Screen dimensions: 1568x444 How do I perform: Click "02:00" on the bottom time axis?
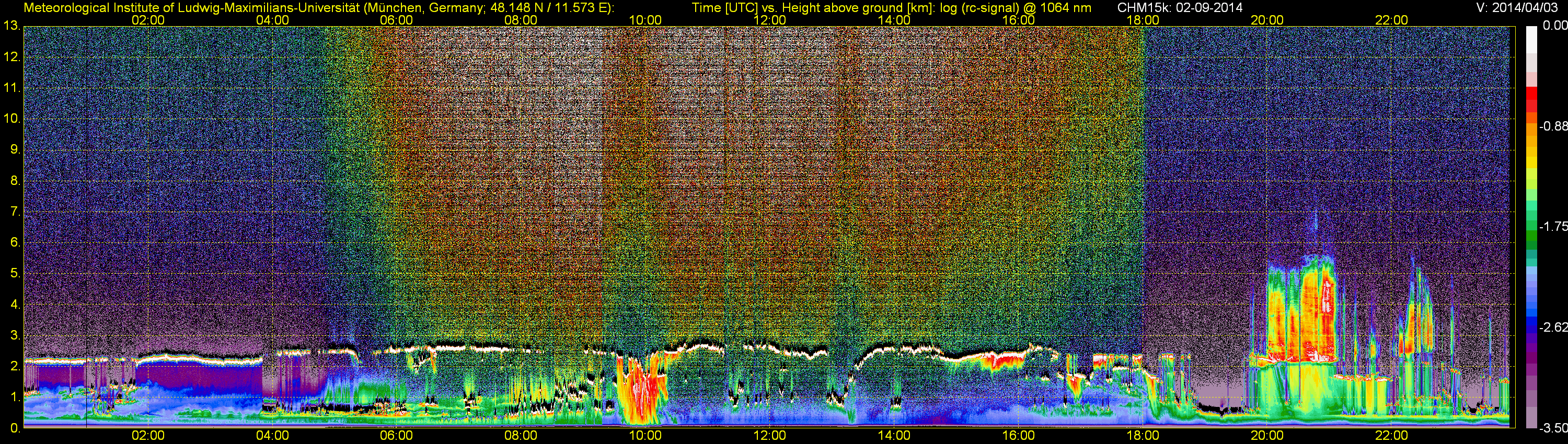pyautogui.click(x=148, y=436)
